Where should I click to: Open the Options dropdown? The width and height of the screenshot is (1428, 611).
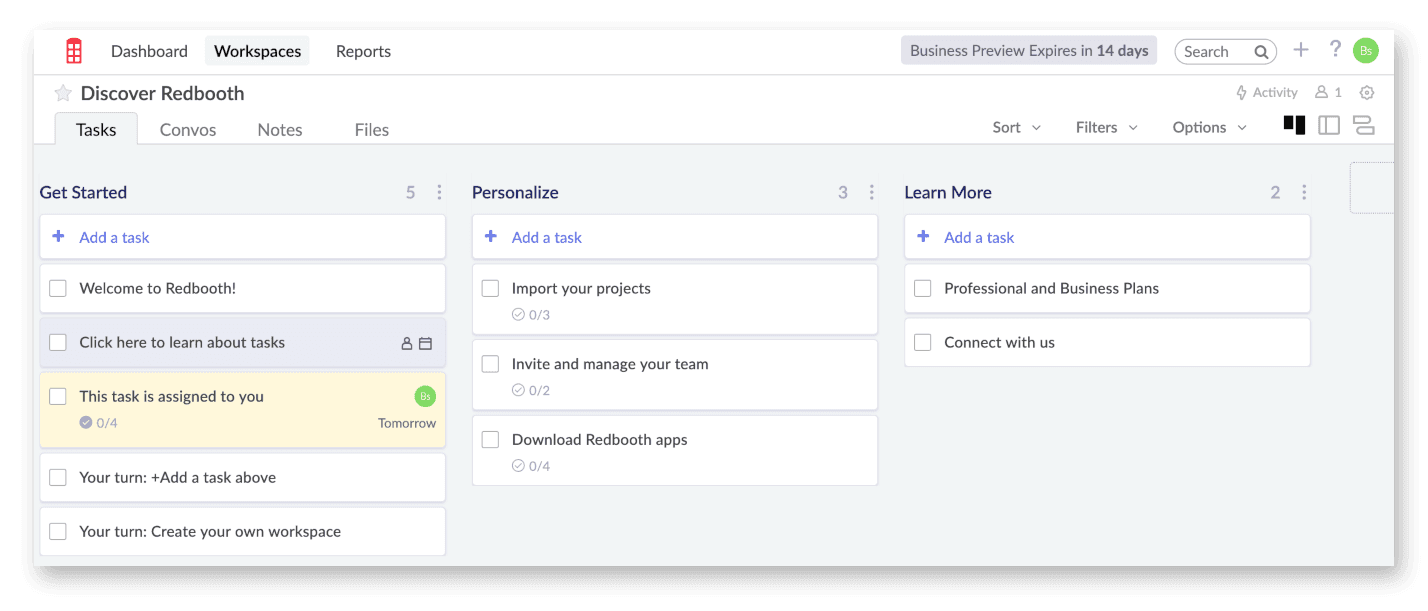click(x=1209, y=127)
